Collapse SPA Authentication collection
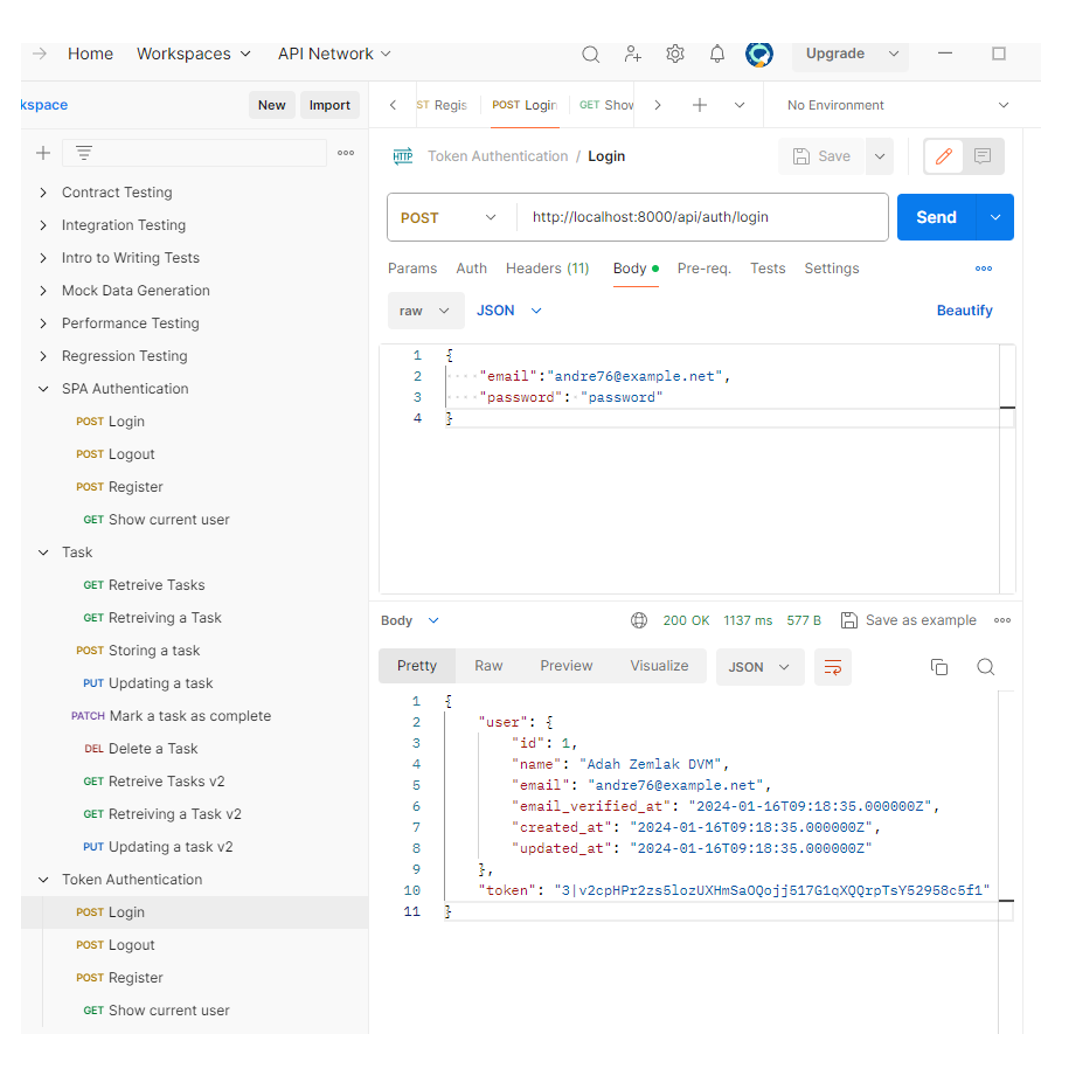The image size is (1080, 1080). tap(43, 389)
